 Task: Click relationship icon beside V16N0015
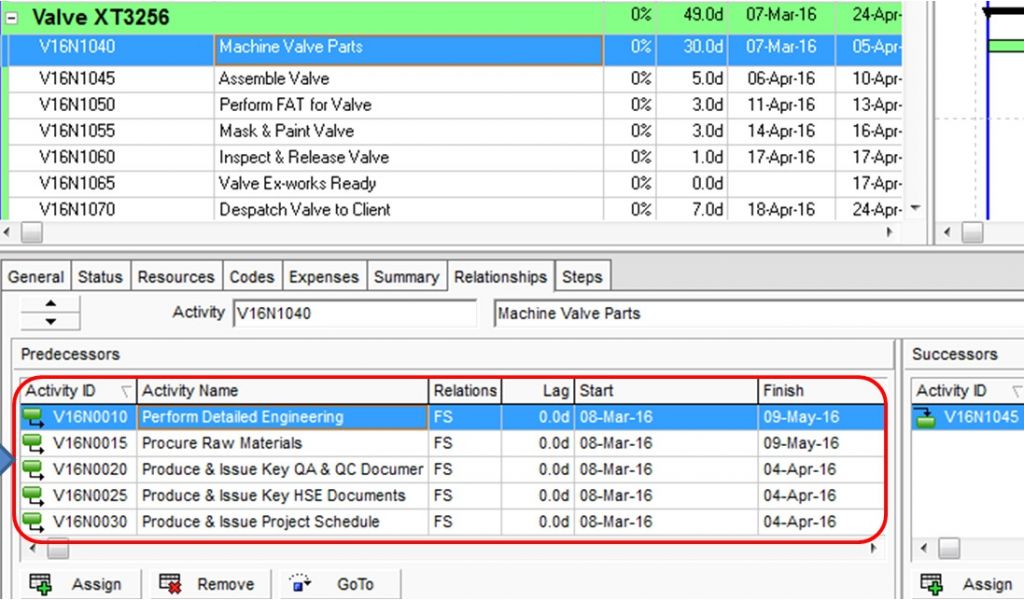tap(34, 443)
